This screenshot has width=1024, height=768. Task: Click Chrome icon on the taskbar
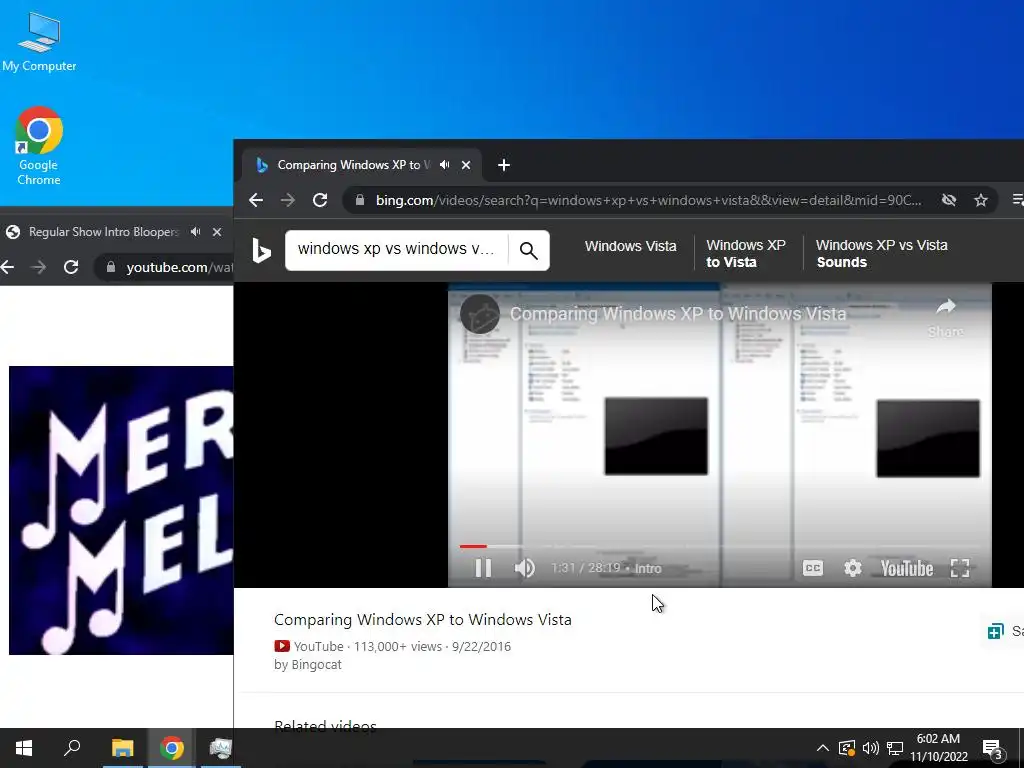tap(172, 748)
